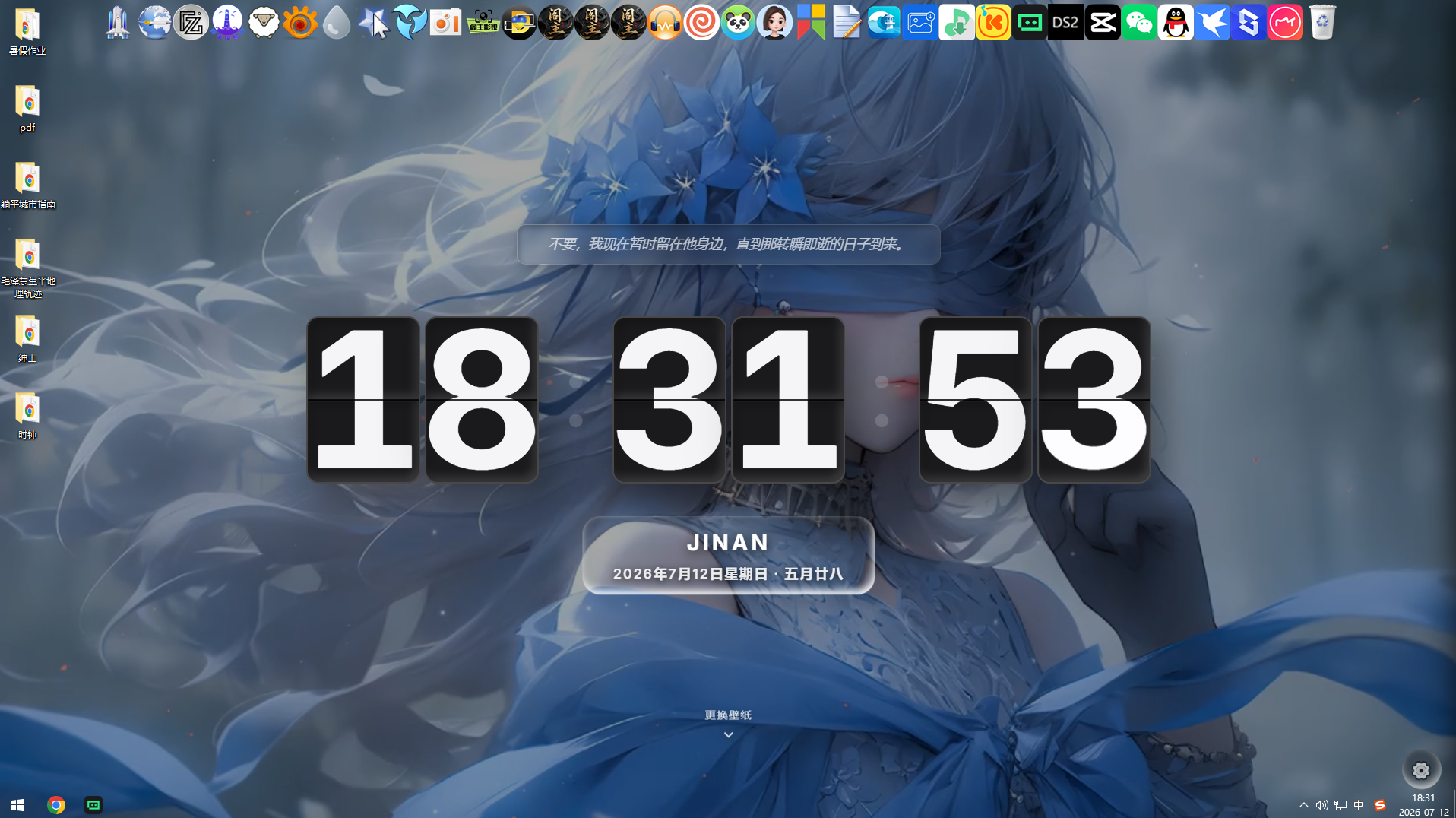1456x818 pixels.
Task: Open the purple lighthouse circle app
Action: coord(227,22)
